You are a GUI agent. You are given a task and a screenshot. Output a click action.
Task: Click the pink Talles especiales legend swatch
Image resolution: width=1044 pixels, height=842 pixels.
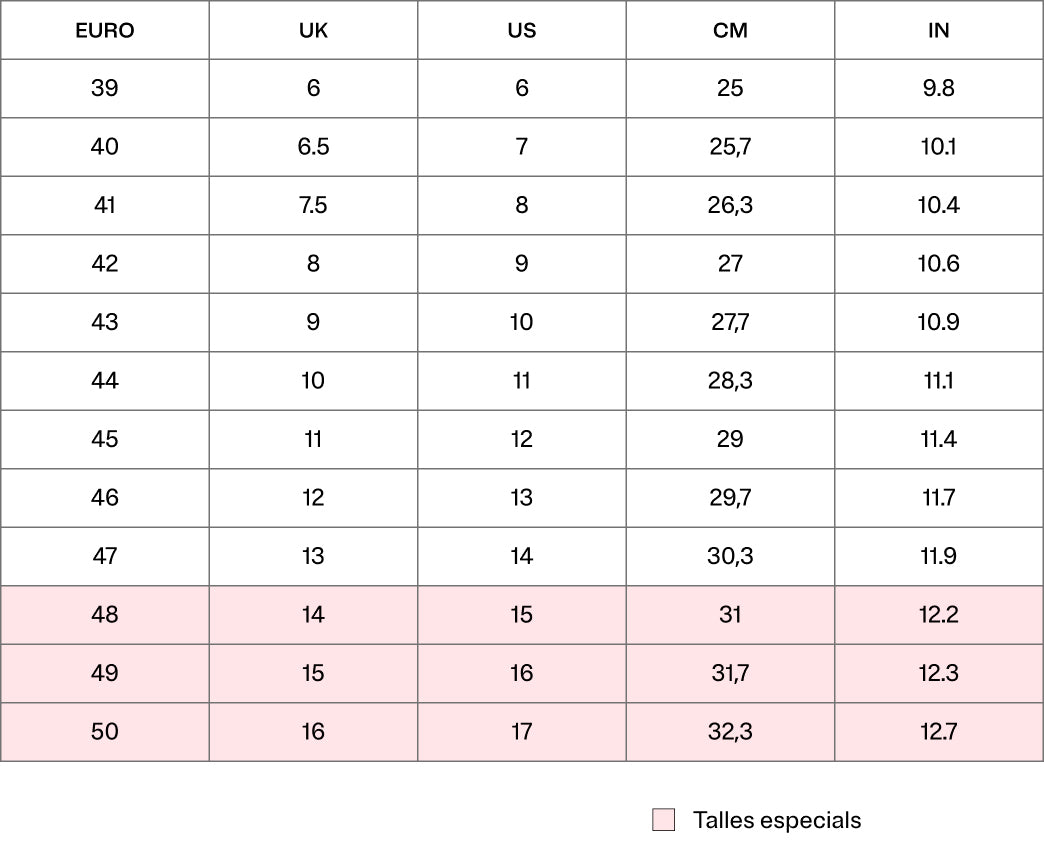coord(663,820)
